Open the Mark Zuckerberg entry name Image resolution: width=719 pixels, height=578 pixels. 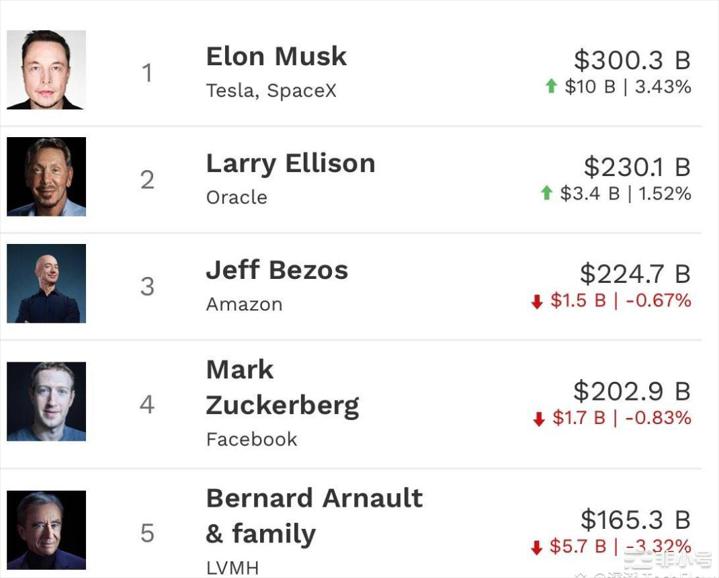tap(282, 388)
